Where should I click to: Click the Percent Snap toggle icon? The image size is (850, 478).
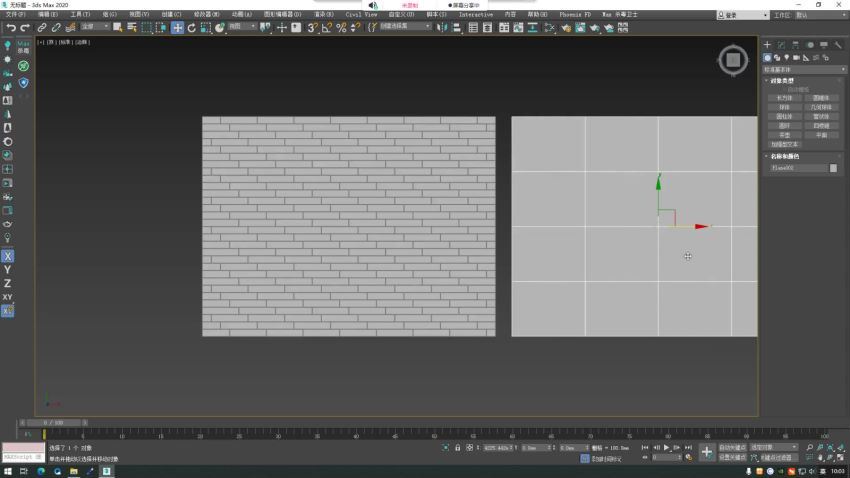coord(341,28)
